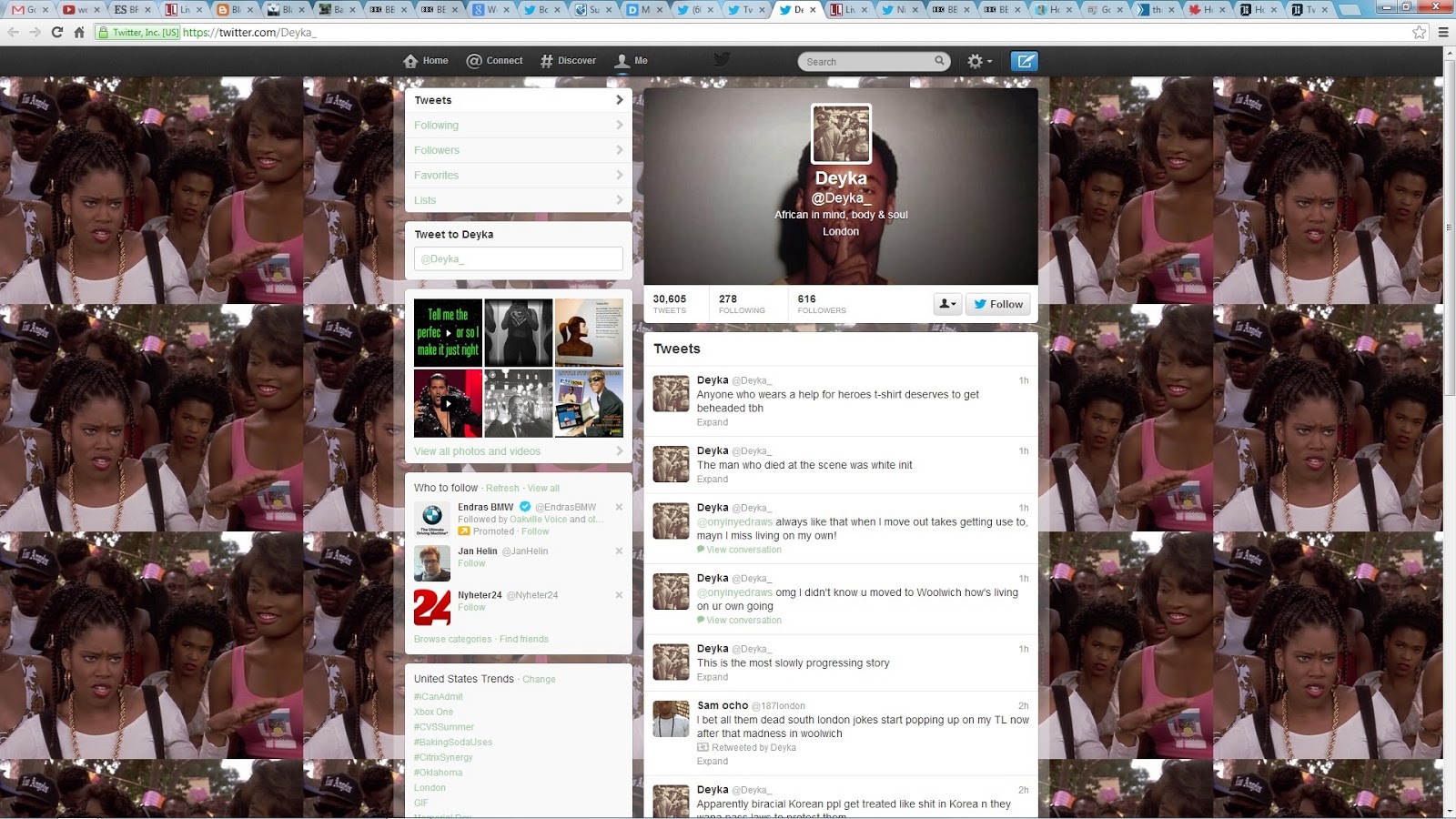Viewport: 1456px width, 819px height.
Task: Change the United States Trends location
Action: [539, 680]
